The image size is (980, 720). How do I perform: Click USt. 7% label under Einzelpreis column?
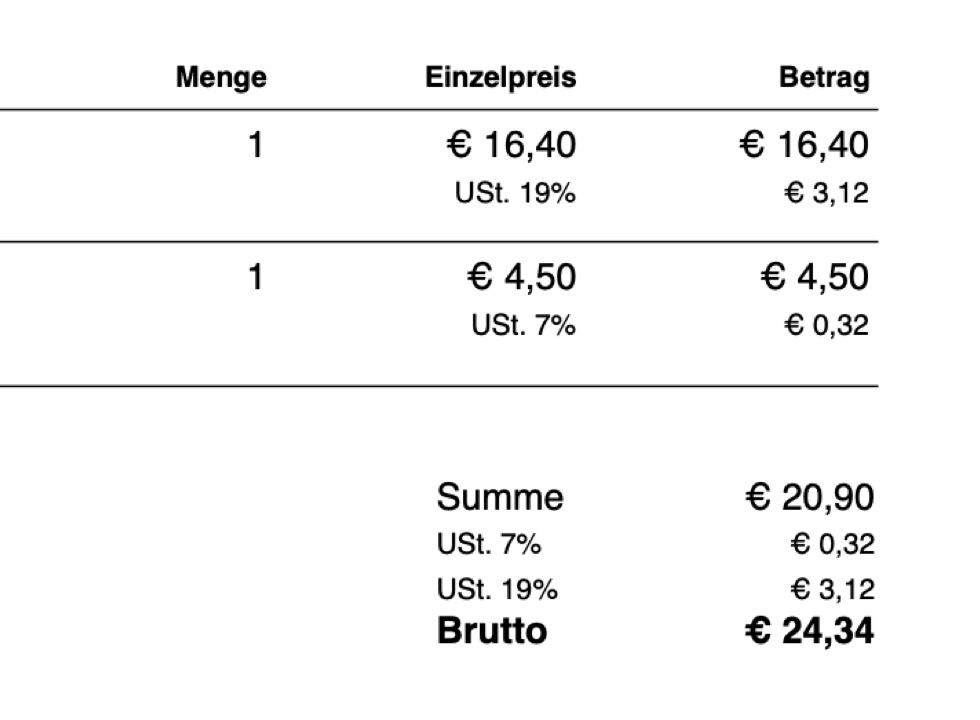tap(523, 325)
